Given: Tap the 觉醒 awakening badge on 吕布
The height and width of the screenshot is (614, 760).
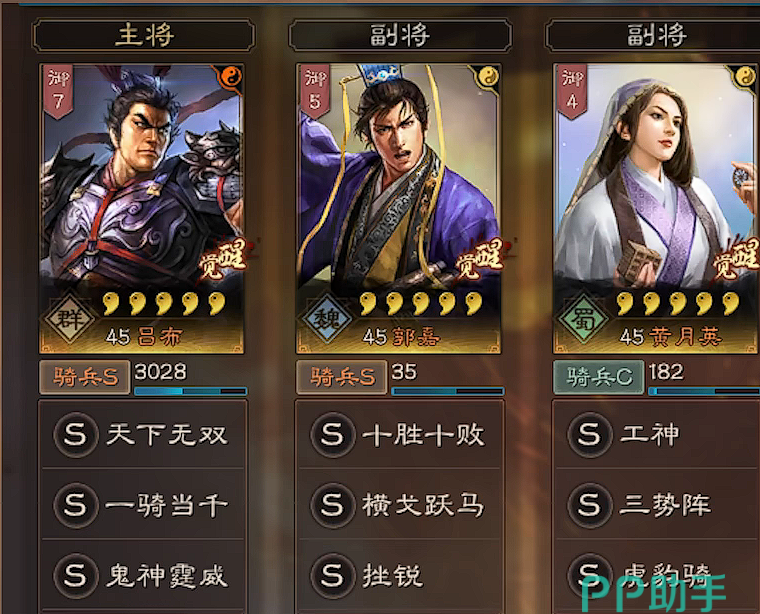Looking at the screenshot, I should tap(224, 259).
